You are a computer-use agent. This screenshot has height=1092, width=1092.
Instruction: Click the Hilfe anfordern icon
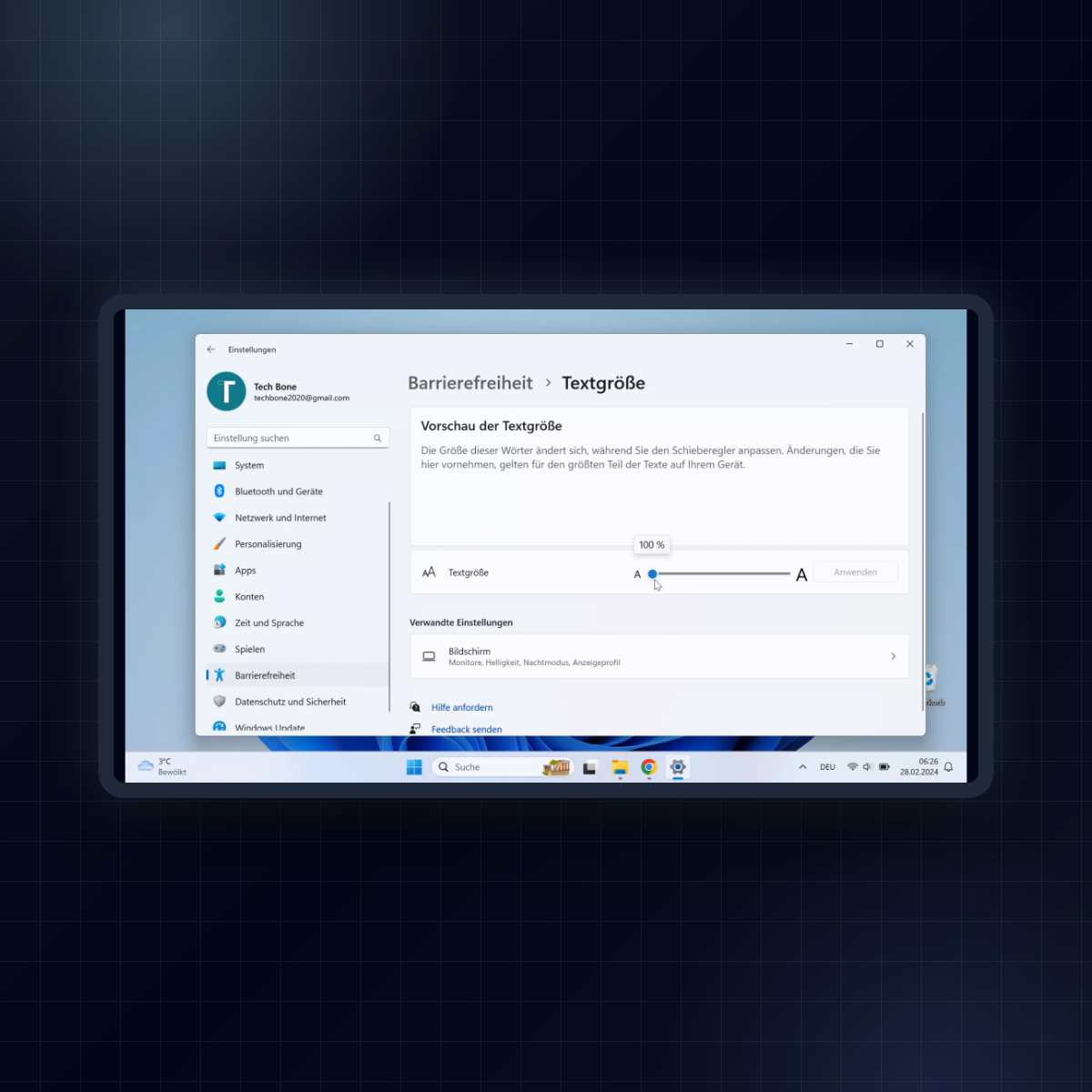click(x=415, y=707)
